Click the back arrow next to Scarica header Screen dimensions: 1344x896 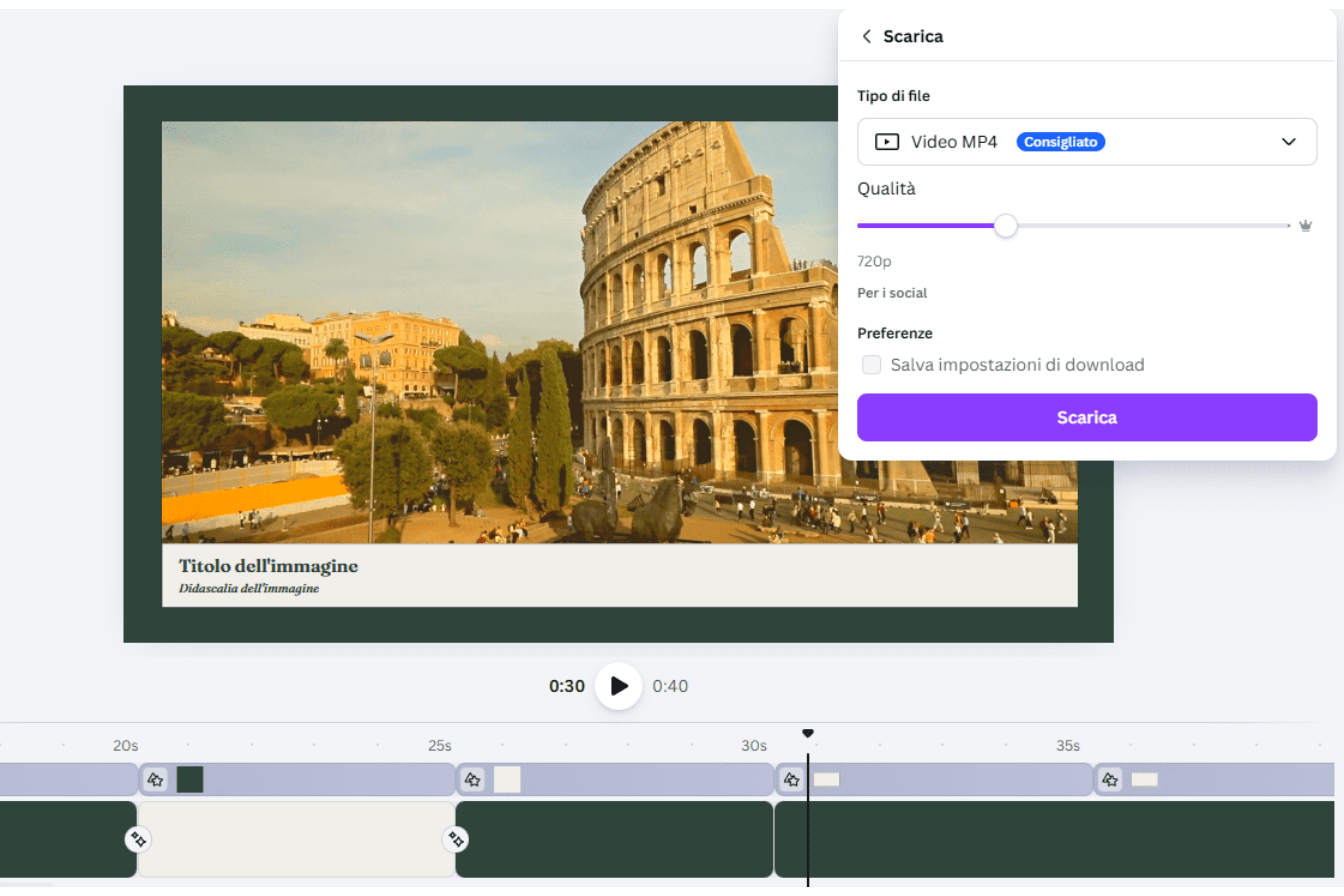(866, 37)
